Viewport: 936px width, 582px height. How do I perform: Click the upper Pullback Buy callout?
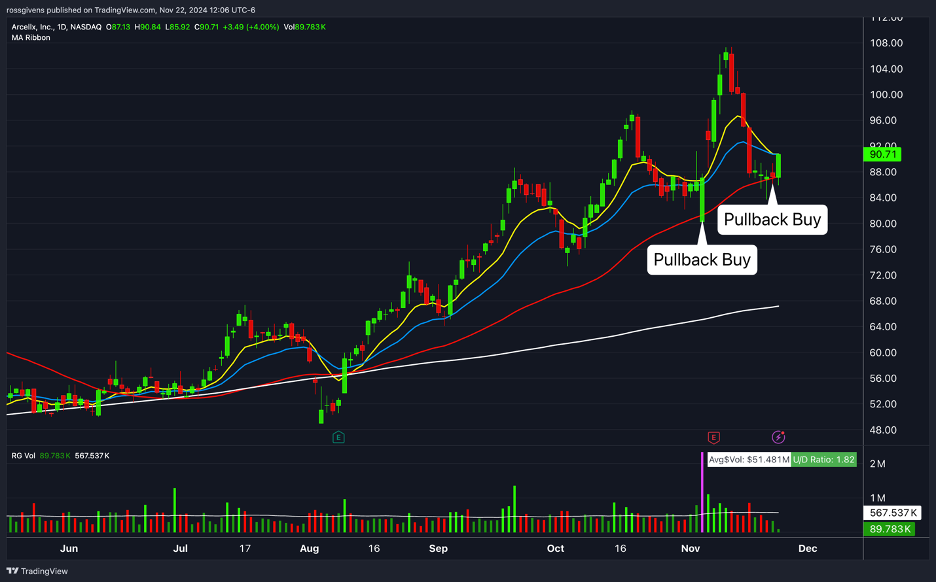pyautogui.click(x=772, y=220)
